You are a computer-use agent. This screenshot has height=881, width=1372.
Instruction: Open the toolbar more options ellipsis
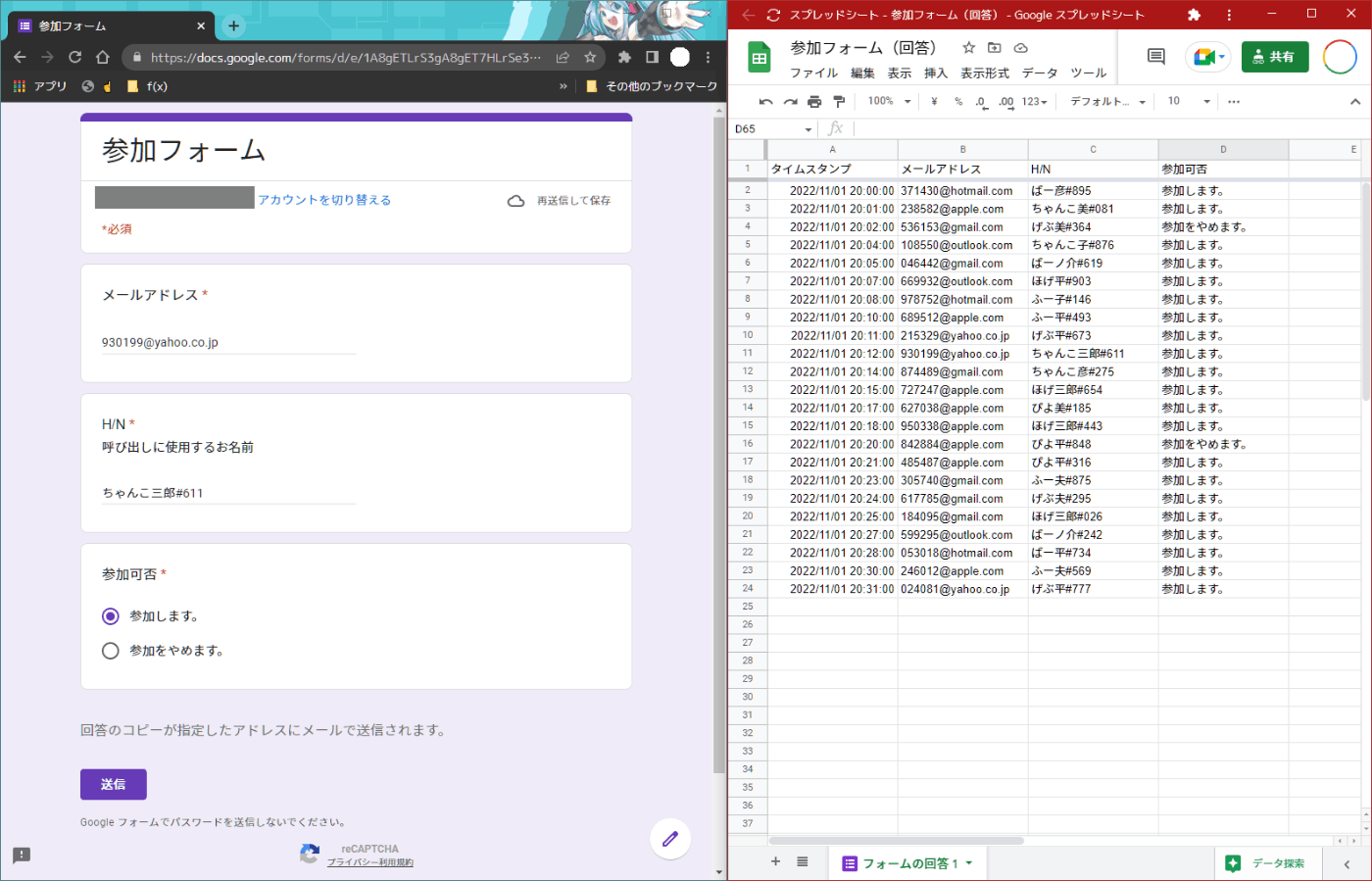[1234, 101]
